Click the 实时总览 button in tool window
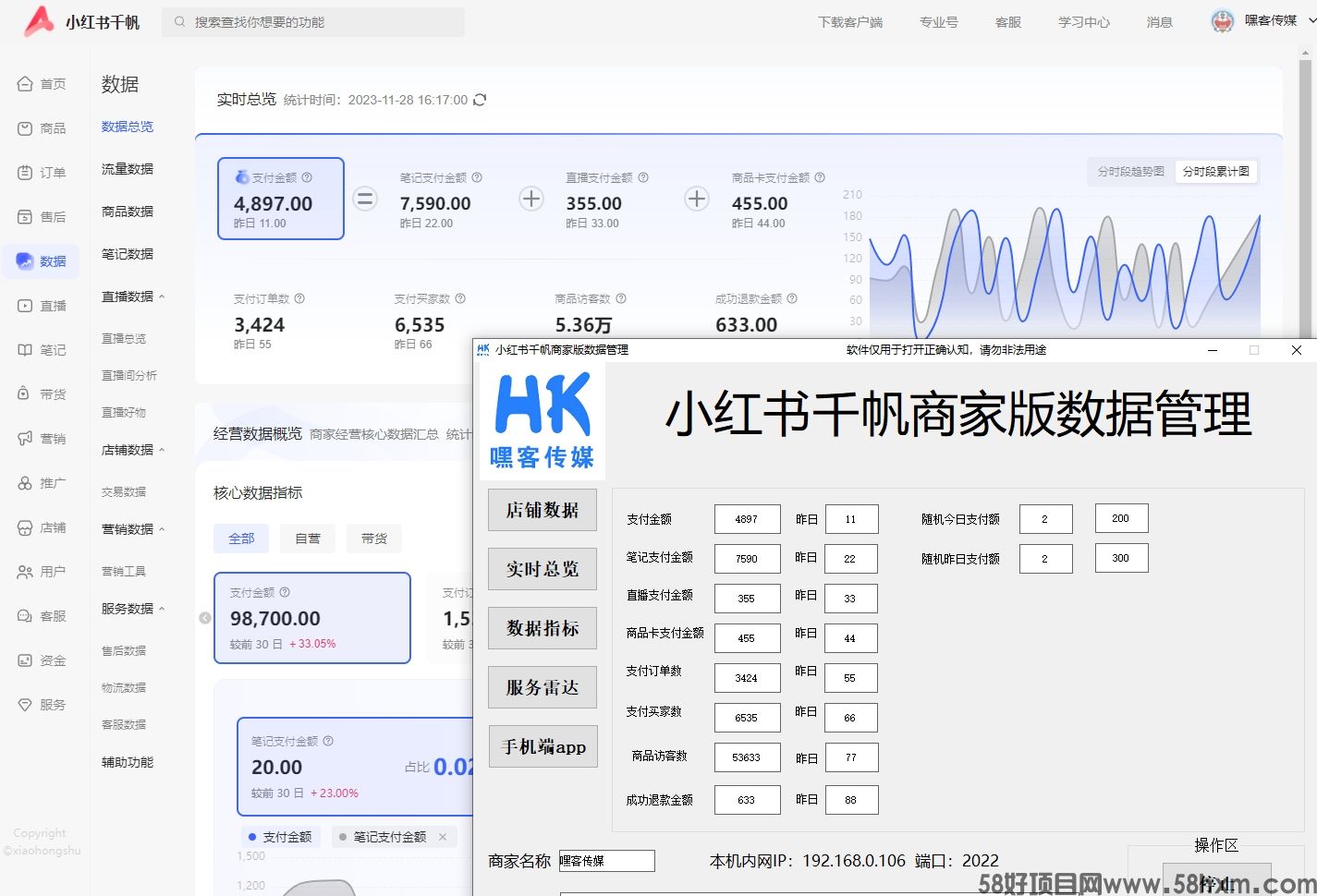The image size is (1317, 896). (543, 569)
